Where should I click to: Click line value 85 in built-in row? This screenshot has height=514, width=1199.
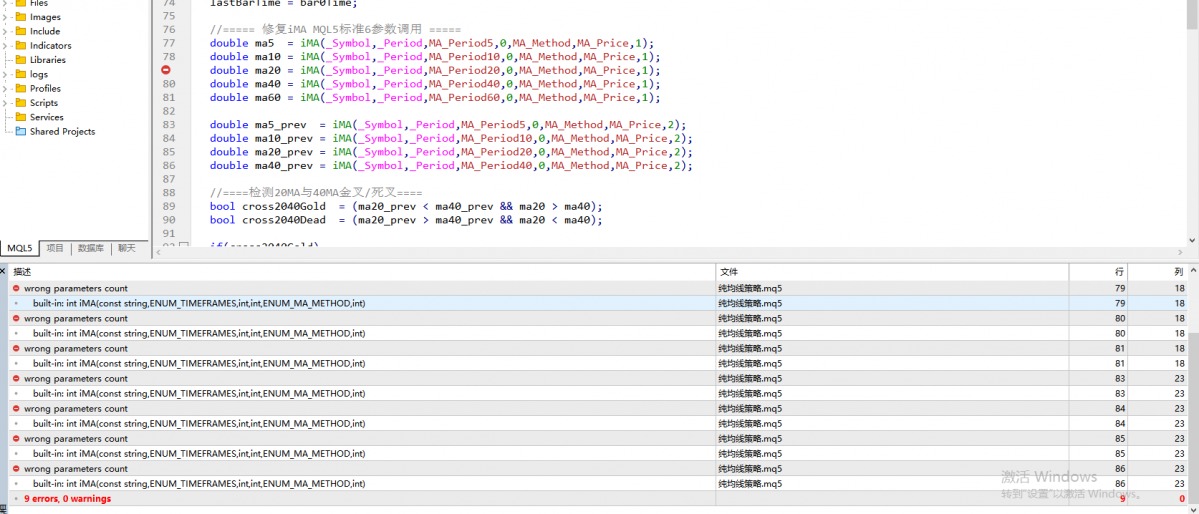(x=1119, y=454)
